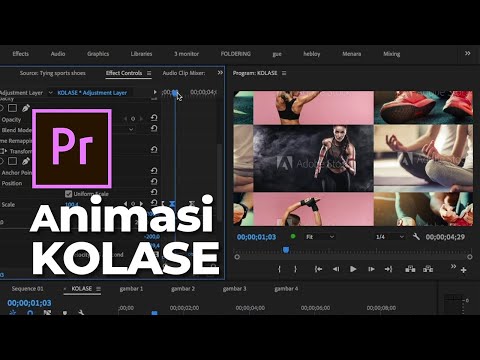Show more workspaces overflow chevron

[468, 53]
